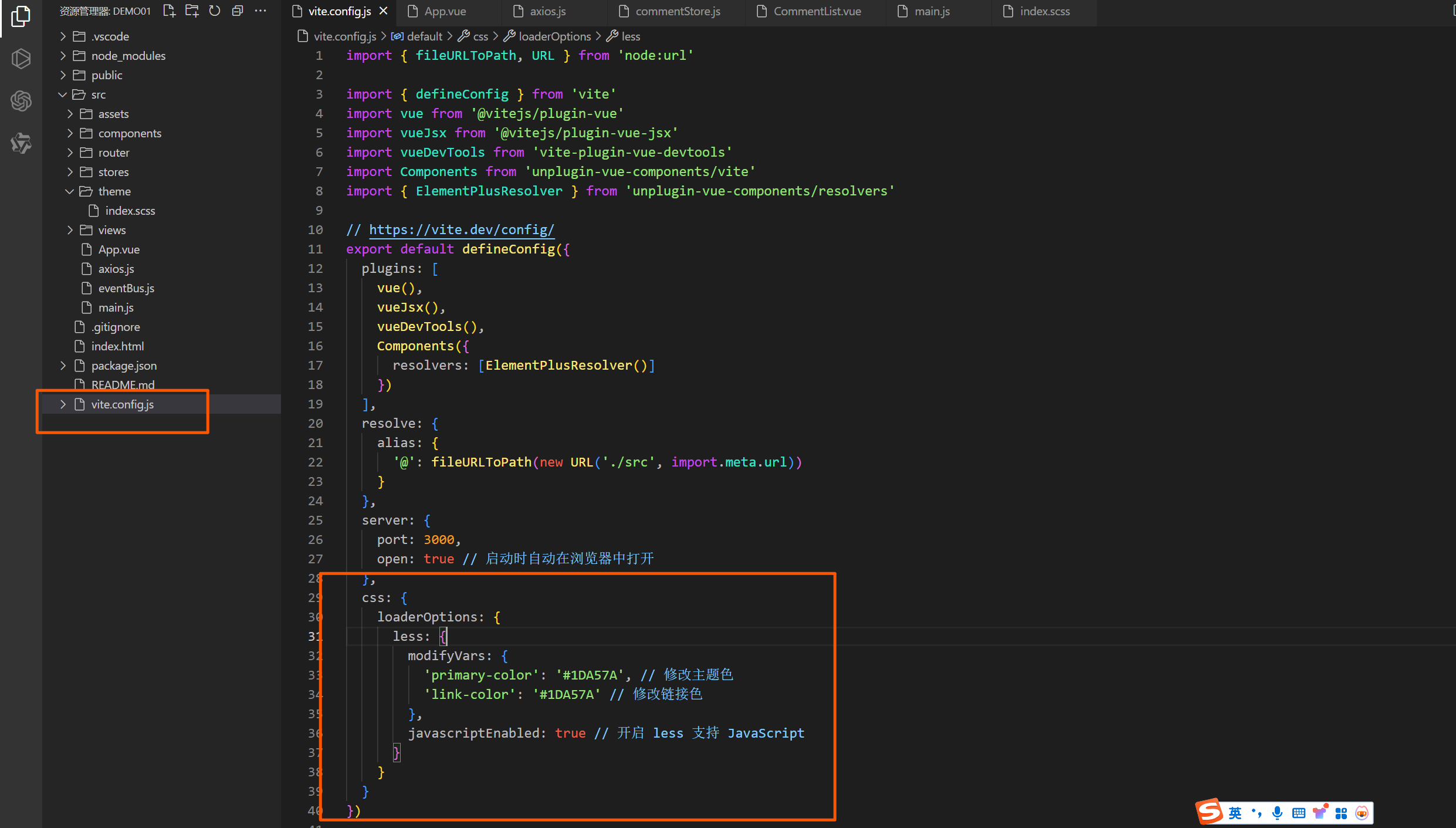The width and height of the screenshot is (1456, 828).
Task: Open explorer more actions ellipsis menu
Action: click(x=260, y=11)
